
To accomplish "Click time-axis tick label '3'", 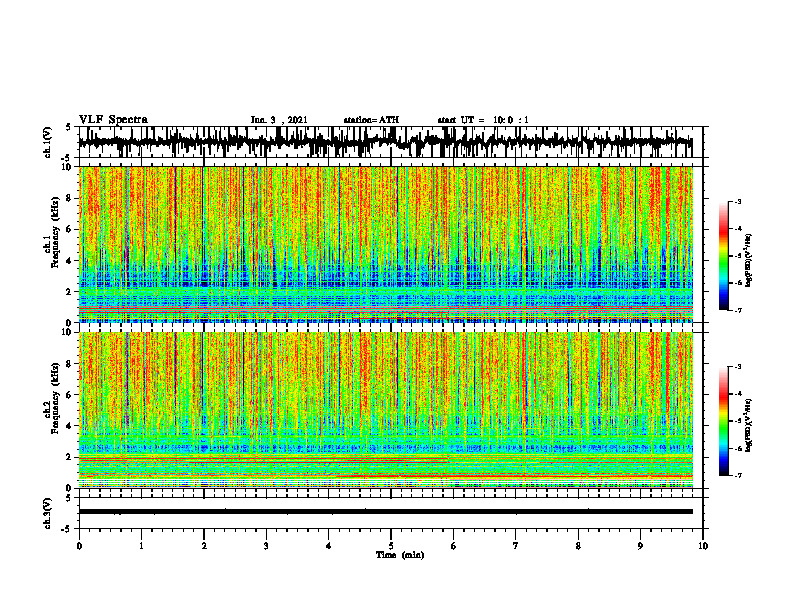I will (x=266, y=546).
